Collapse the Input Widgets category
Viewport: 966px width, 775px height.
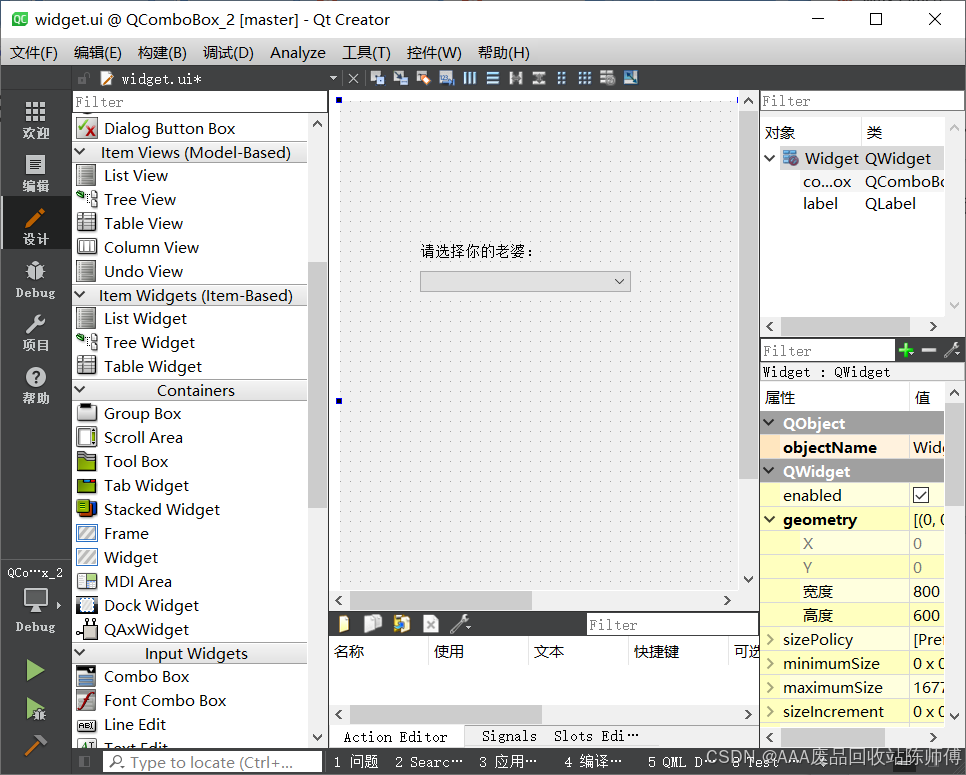pyautogui.click(x=80, y=653)
